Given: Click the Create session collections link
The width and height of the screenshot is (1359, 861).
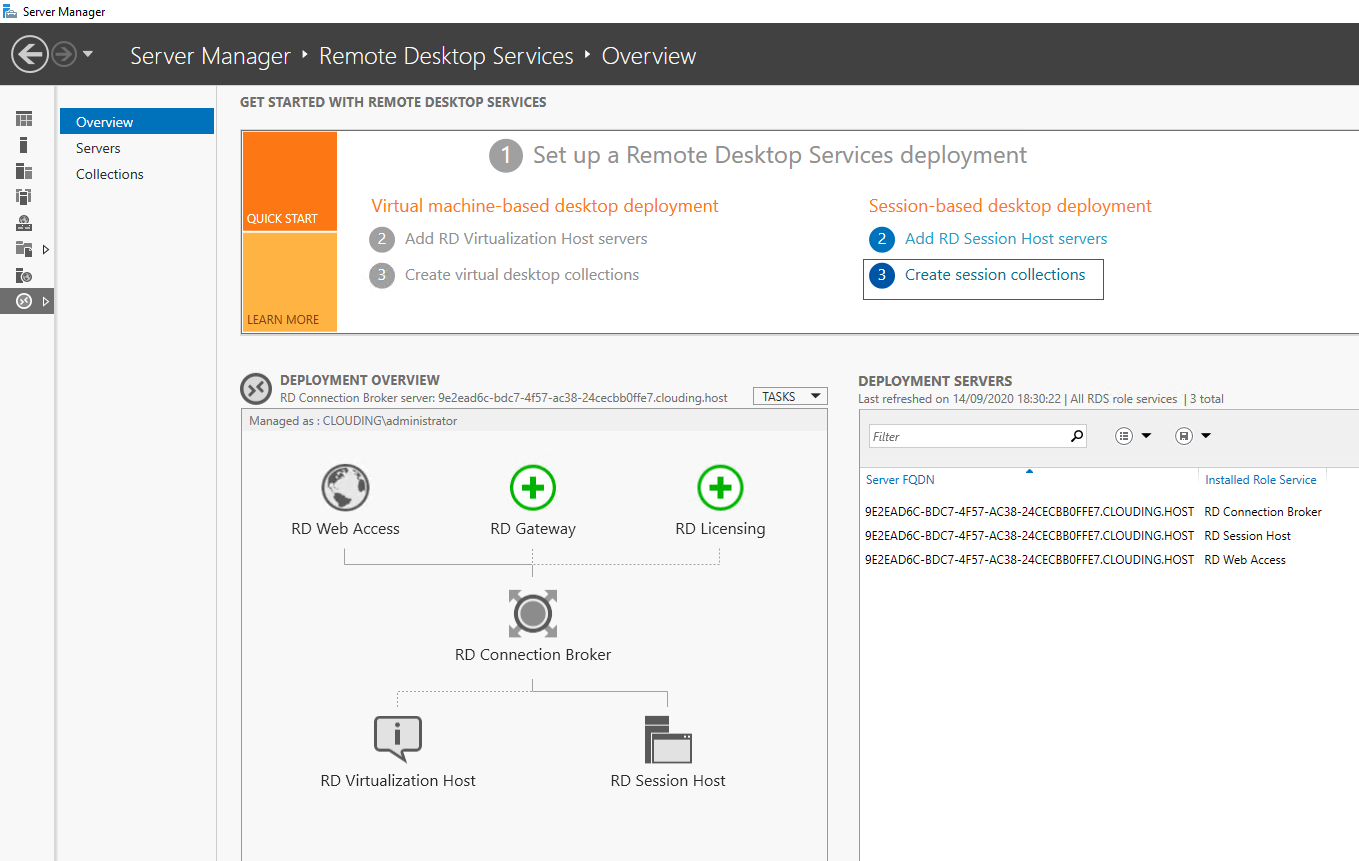Looking at the screenshot, I should coord(995,275).
